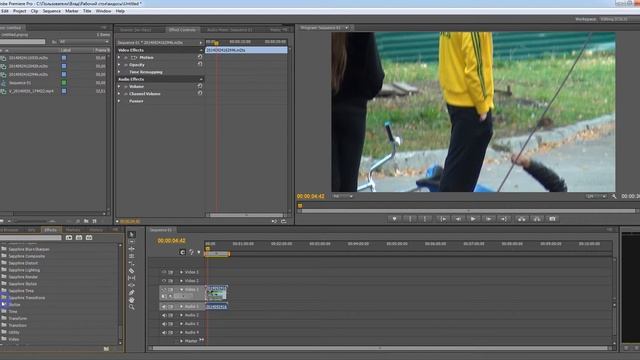
Task: Mute the Audio 2 track speaker
Action: point(164,316)
